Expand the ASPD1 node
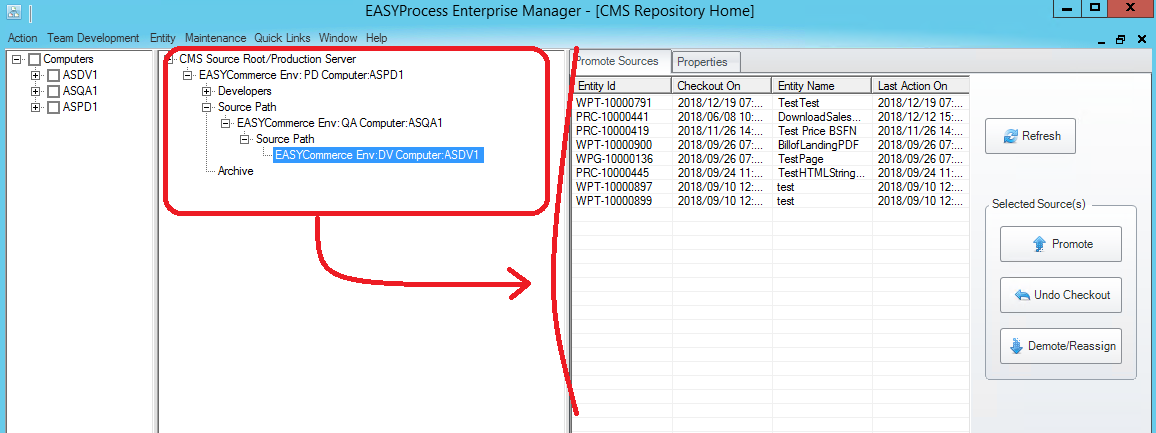The height and width of the screenshot is (433, 1156). tap(35, 108)
